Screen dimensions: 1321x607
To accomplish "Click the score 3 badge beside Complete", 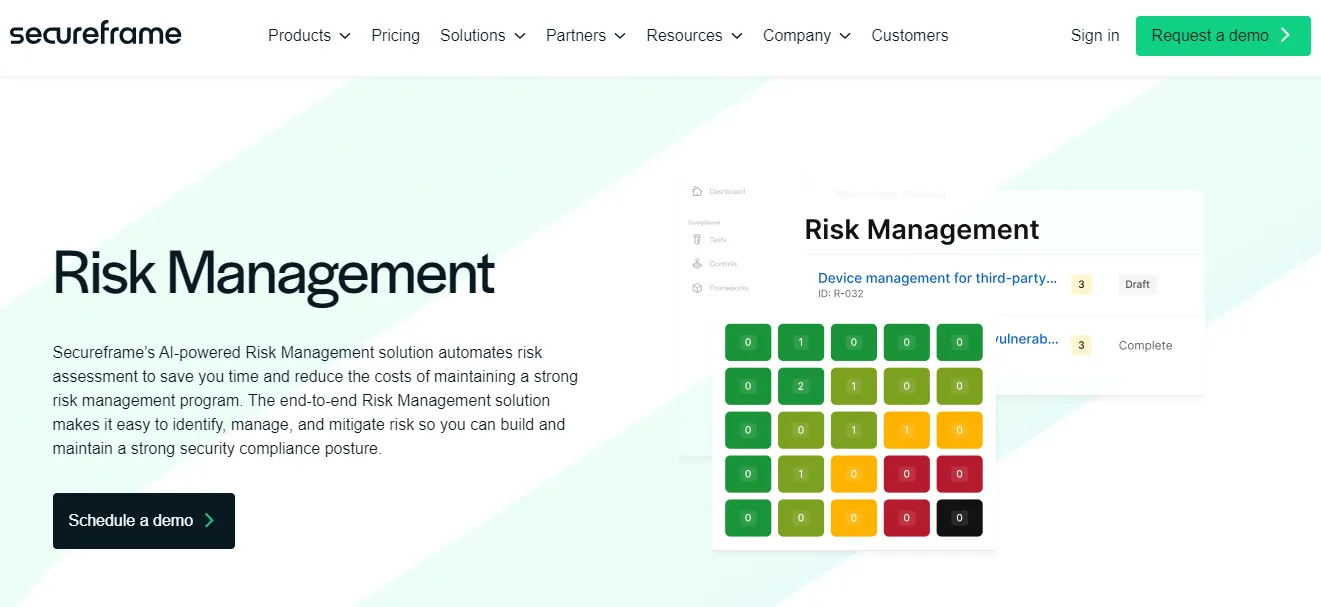I will 1081,345.
